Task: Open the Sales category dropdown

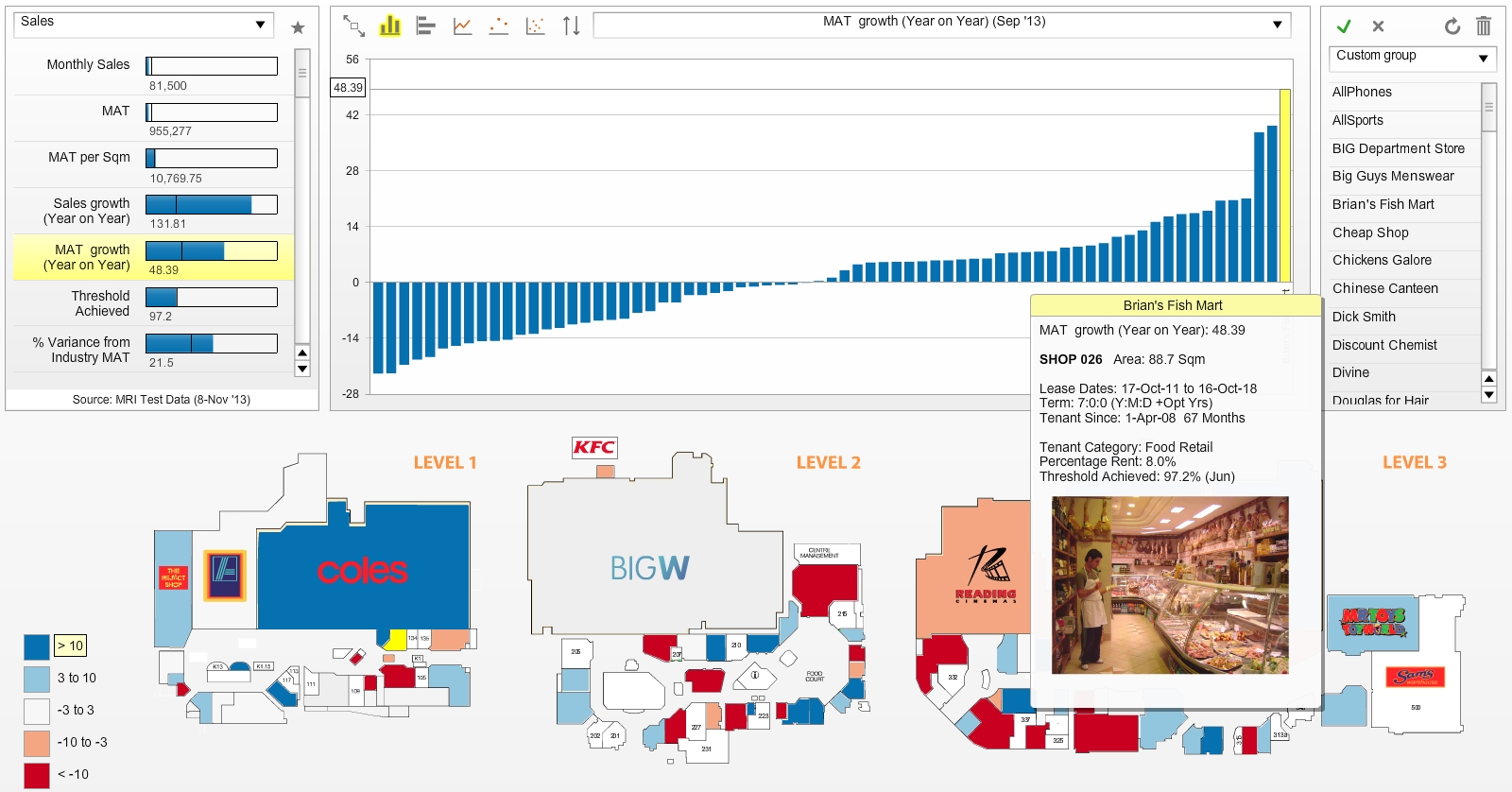Action: tap(144, 24)
